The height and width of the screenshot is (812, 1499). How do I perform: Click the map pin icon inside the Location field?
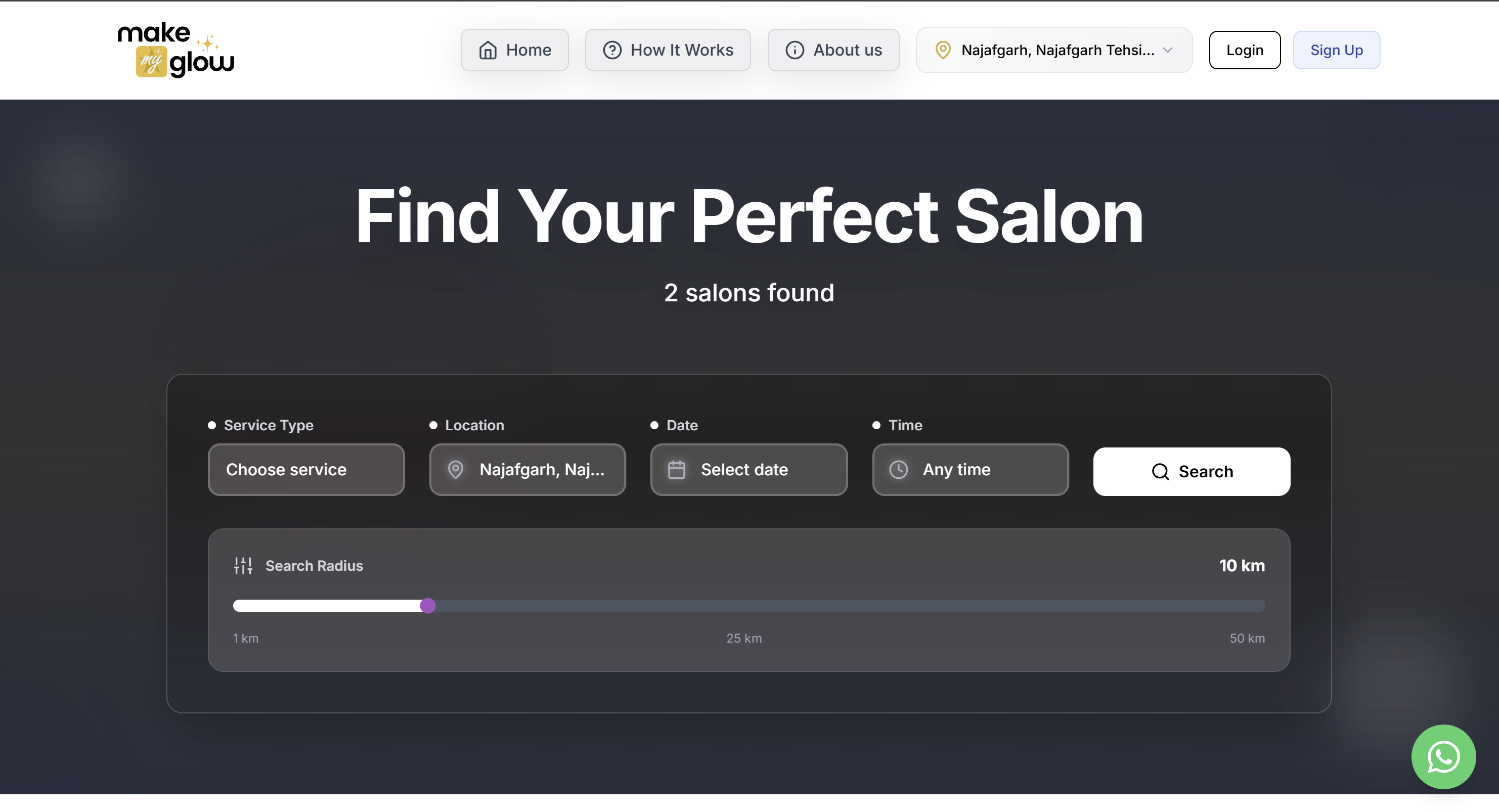456,469
